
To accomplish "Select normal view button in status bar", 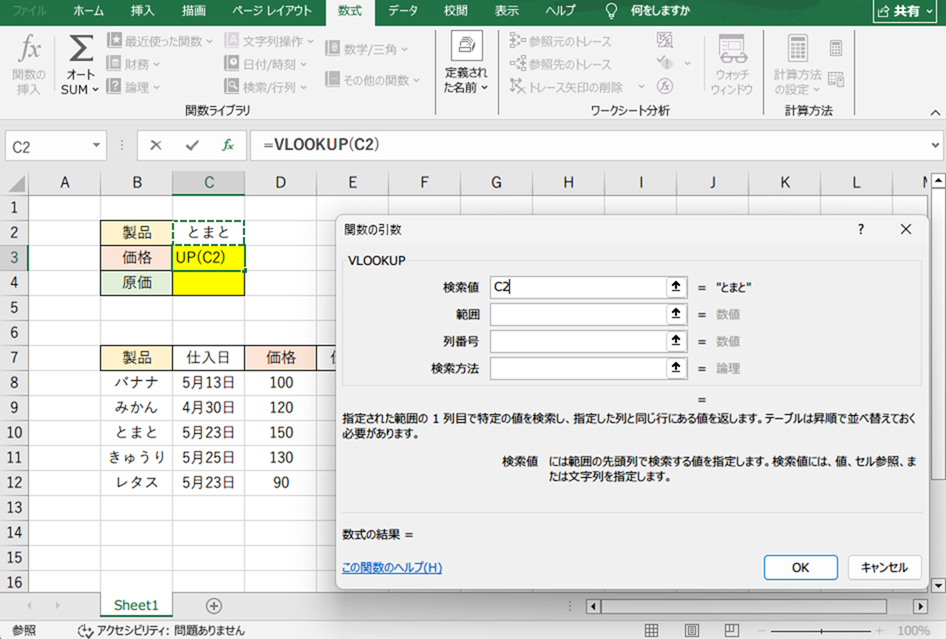I will click(651, 630).
